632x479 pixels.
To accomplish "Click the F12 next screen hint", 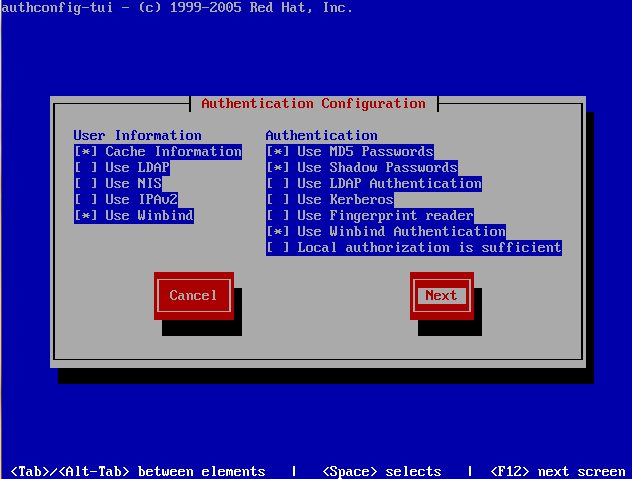I will point(558,471).
